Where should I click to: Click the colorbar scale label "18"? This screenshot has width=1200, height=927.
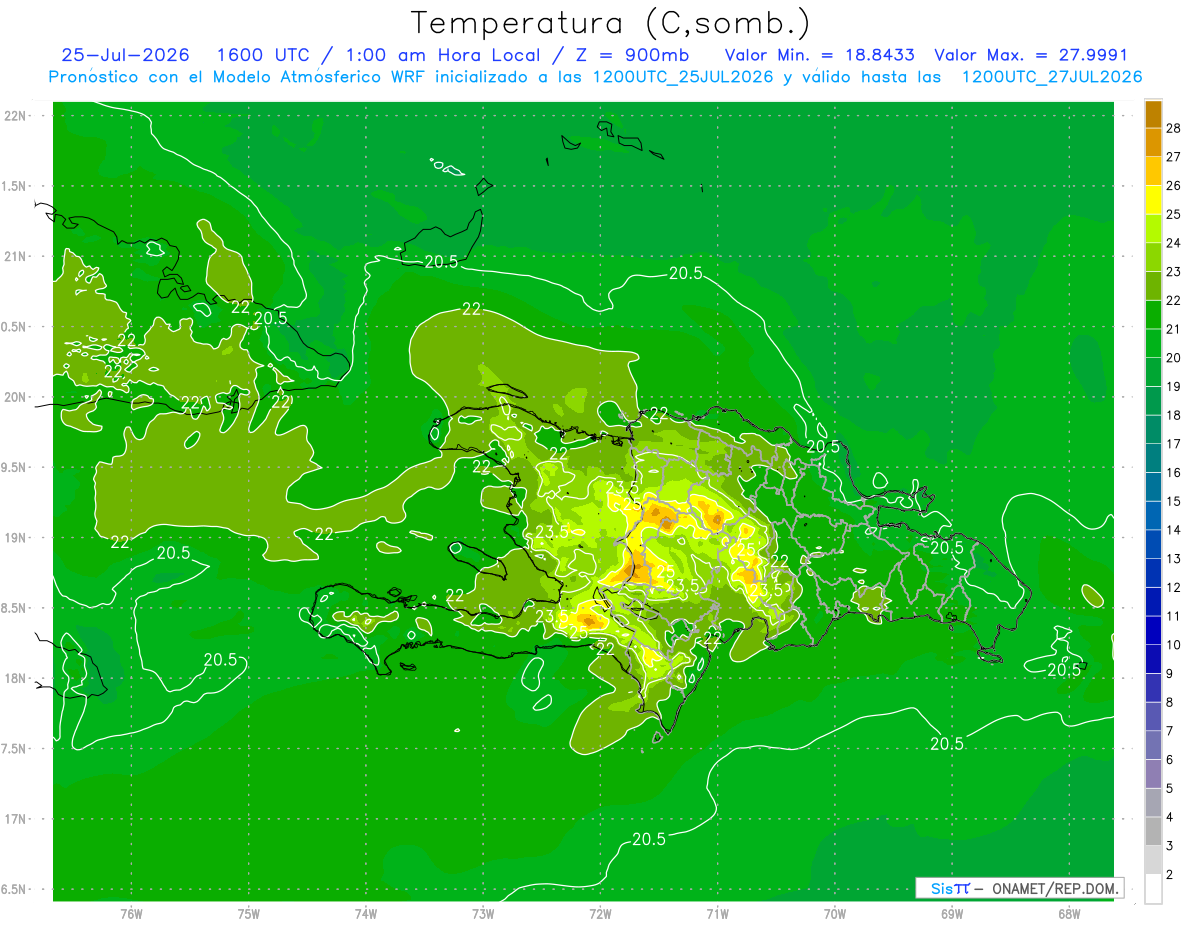tap(1173, 415)
